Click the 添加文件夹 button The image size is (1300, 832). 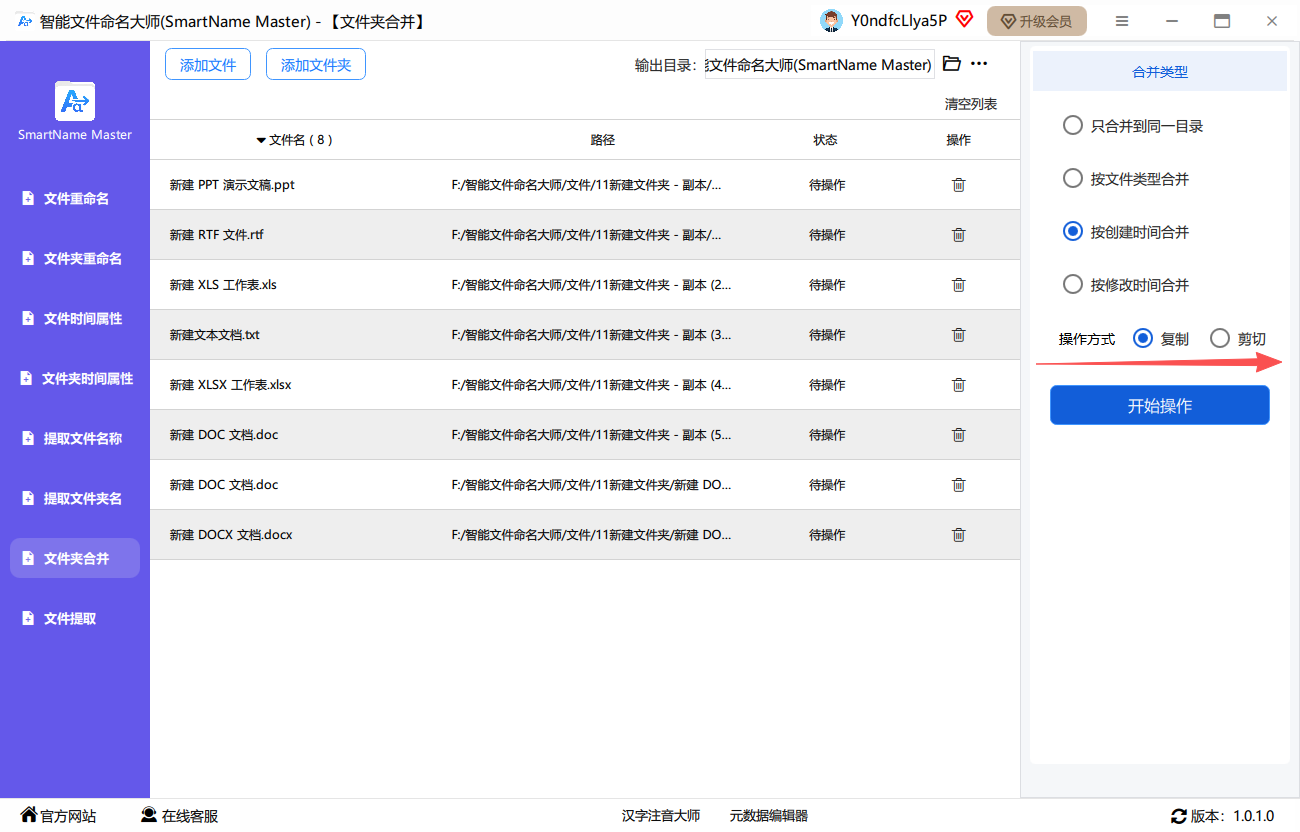(316, 65)
